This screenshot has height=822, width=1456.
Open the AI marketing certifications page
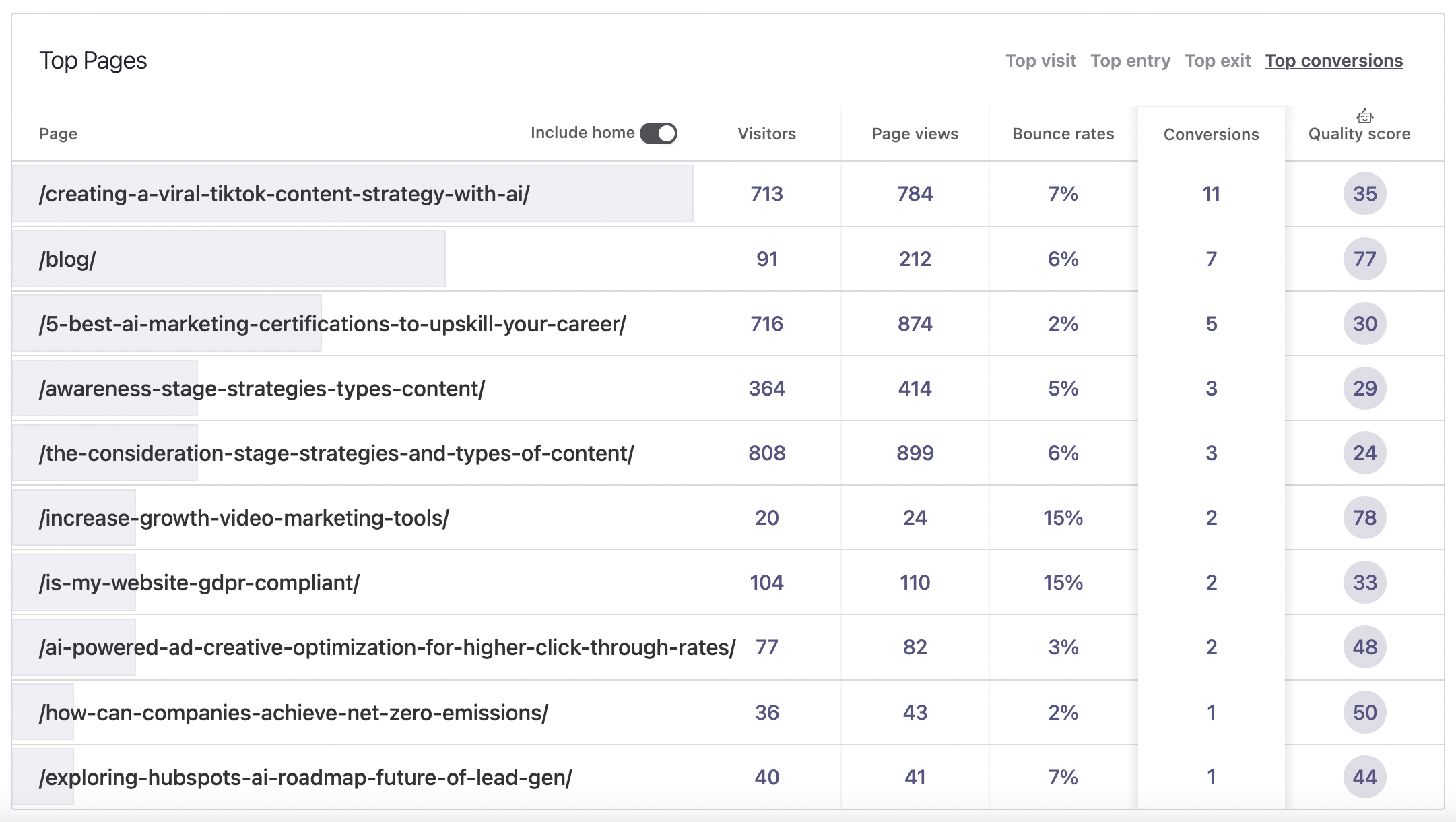coord(333,323)
